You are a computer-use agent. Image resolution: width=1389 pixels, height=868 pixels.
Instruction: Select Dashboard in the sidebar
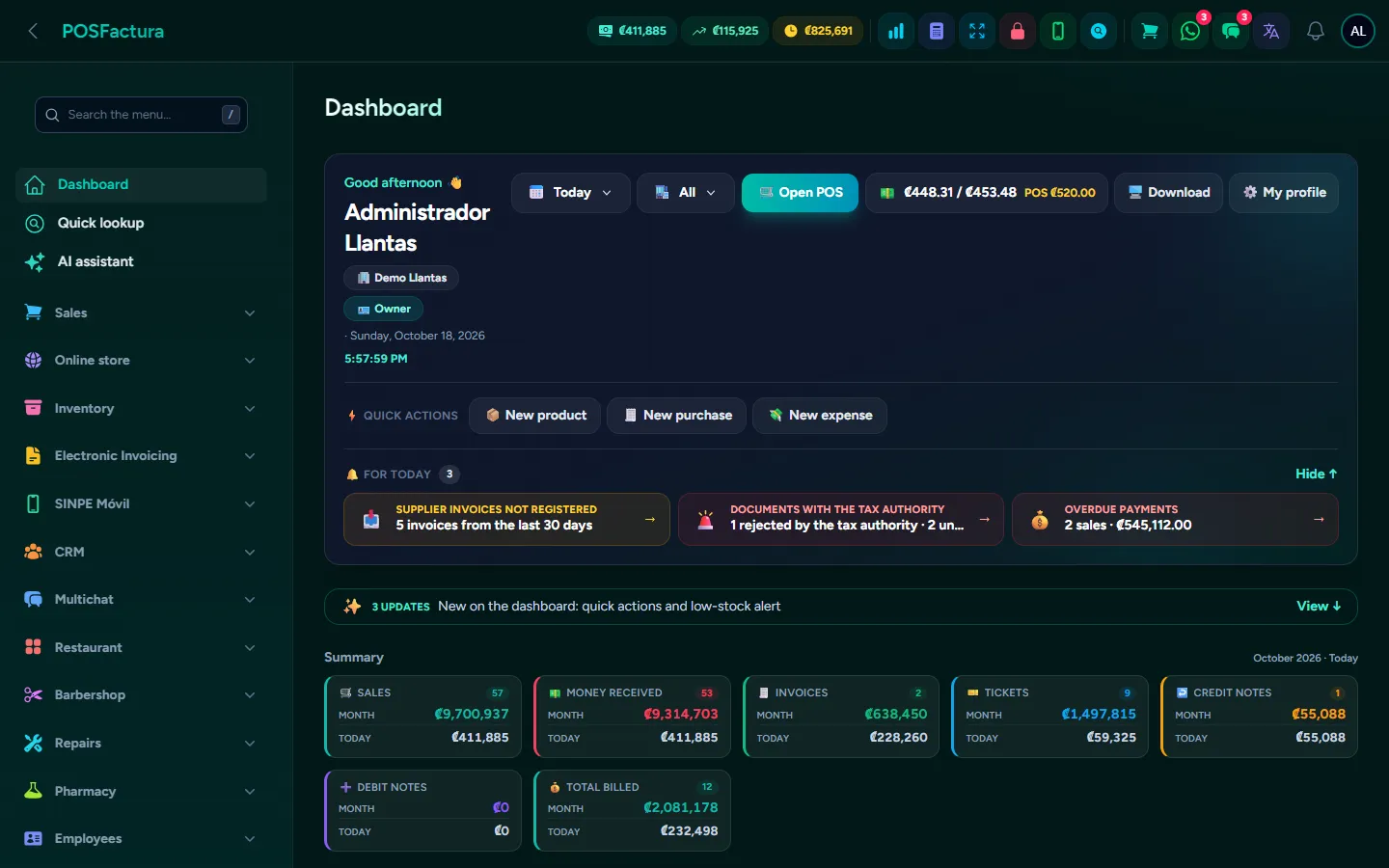point(141,184)
